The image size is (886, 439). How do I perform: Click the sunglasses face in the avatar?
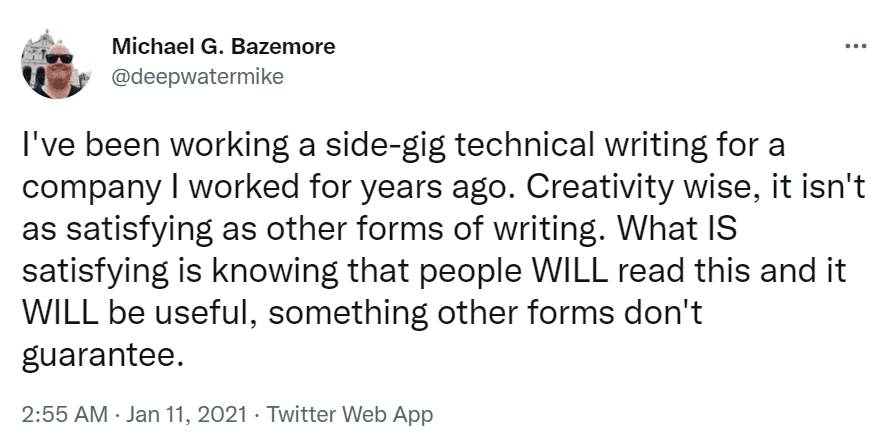pyautogui.click(x=57, y=60)
